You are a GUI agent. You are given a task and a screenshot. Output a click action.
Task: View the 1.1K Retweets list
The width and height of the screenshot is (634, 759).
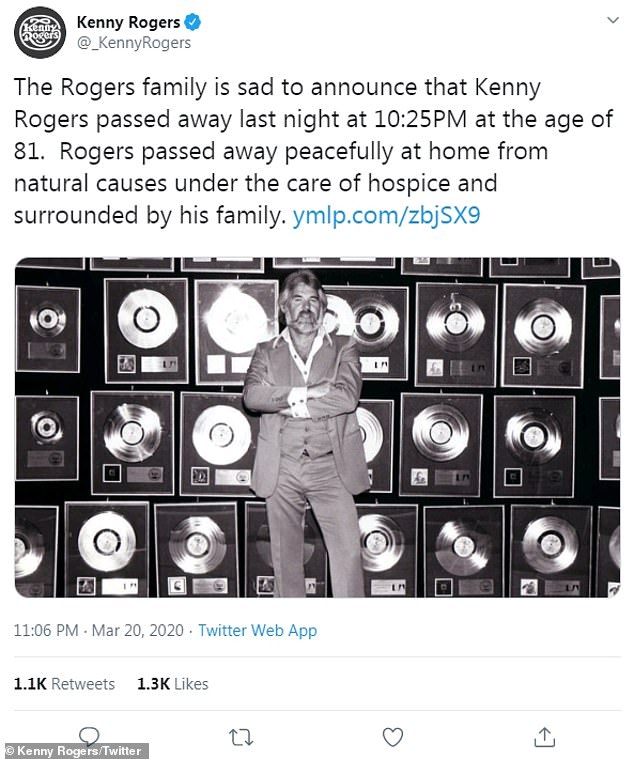click(64, 684)
